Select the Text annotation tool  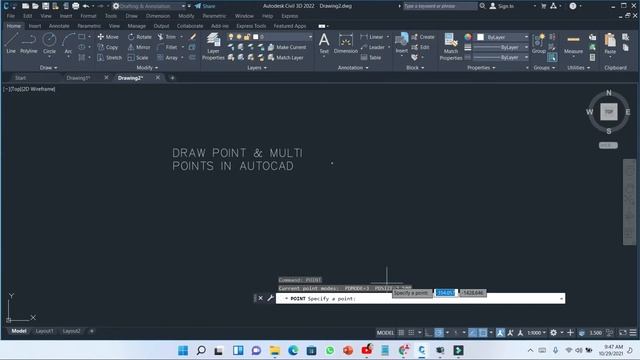[x=324, y=43]
